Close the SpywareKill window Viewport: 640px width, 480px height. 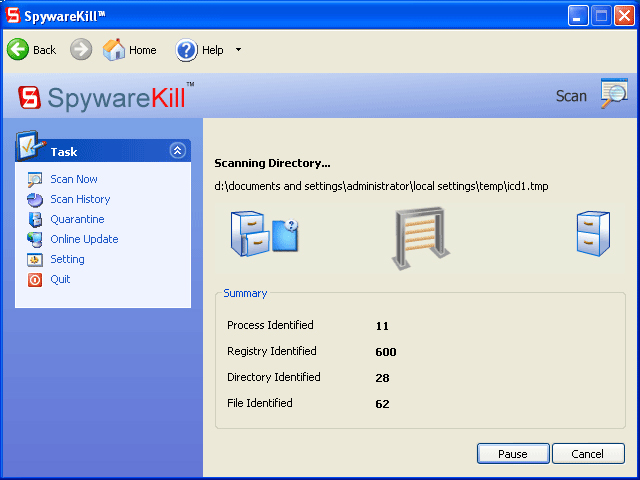624,16
